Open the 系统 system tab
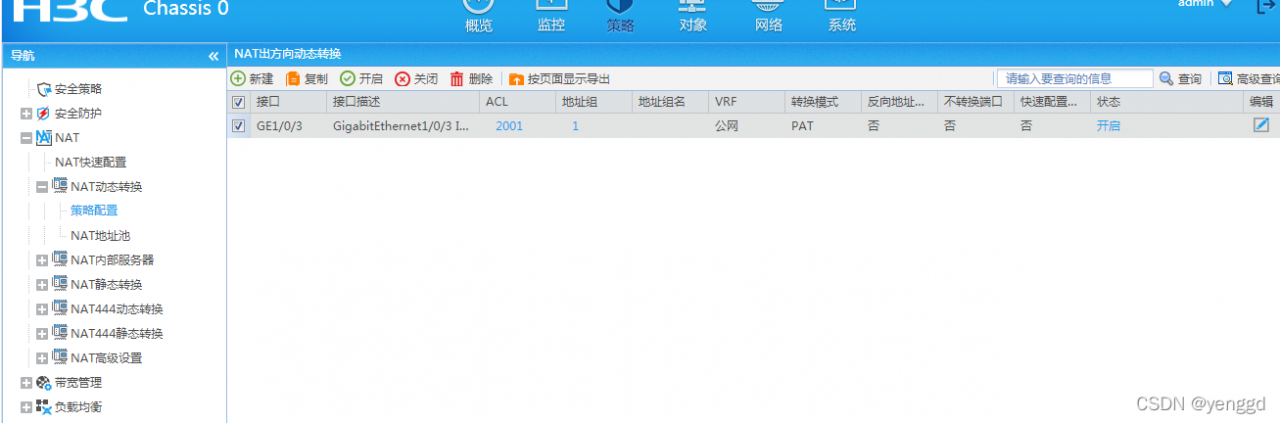The height and width of the screenshot is (423, 1280). pyautogui.click(x=841, y=17)
